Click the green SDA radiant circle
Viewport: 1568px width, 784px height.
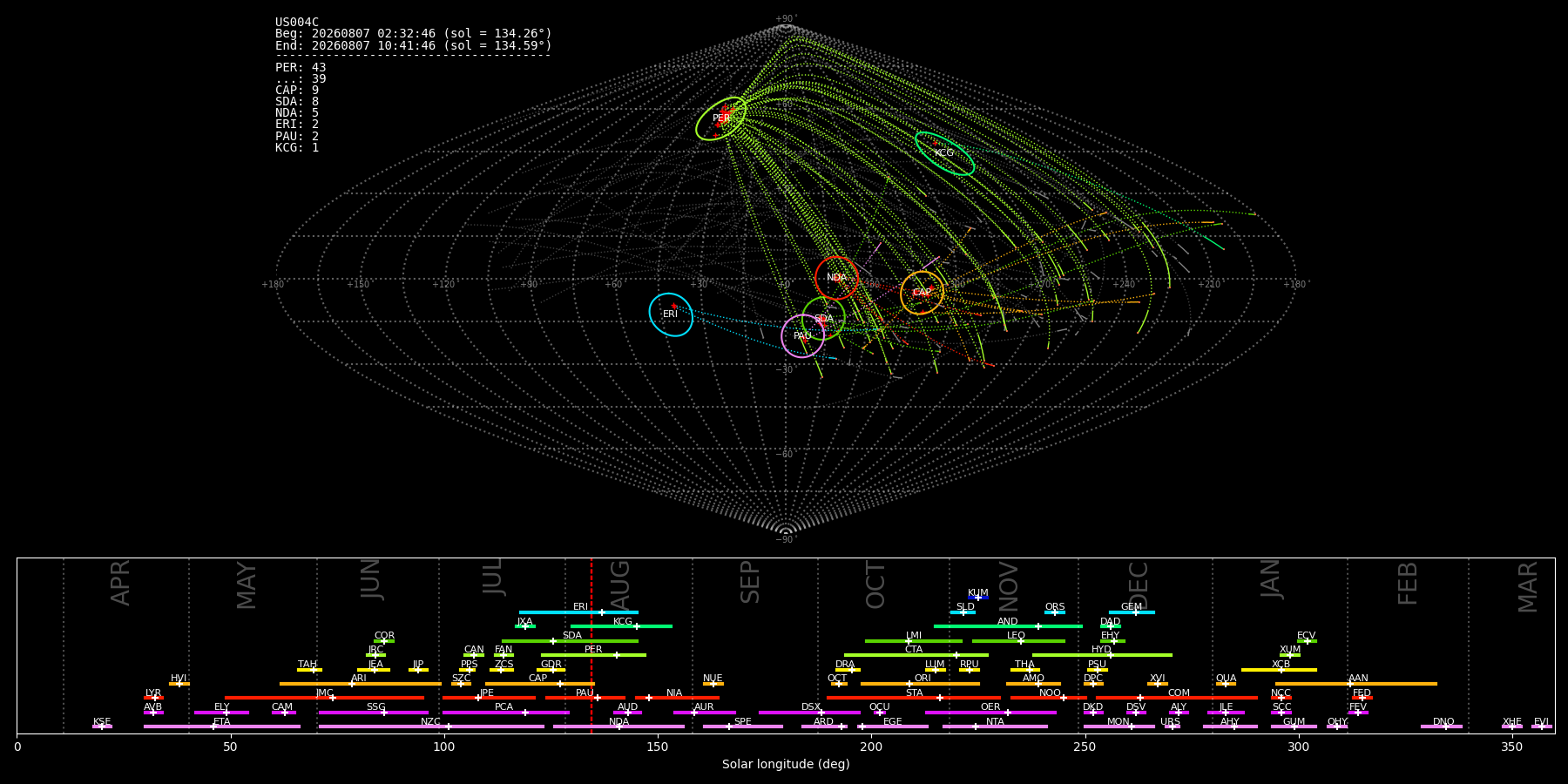coord(823,319)
